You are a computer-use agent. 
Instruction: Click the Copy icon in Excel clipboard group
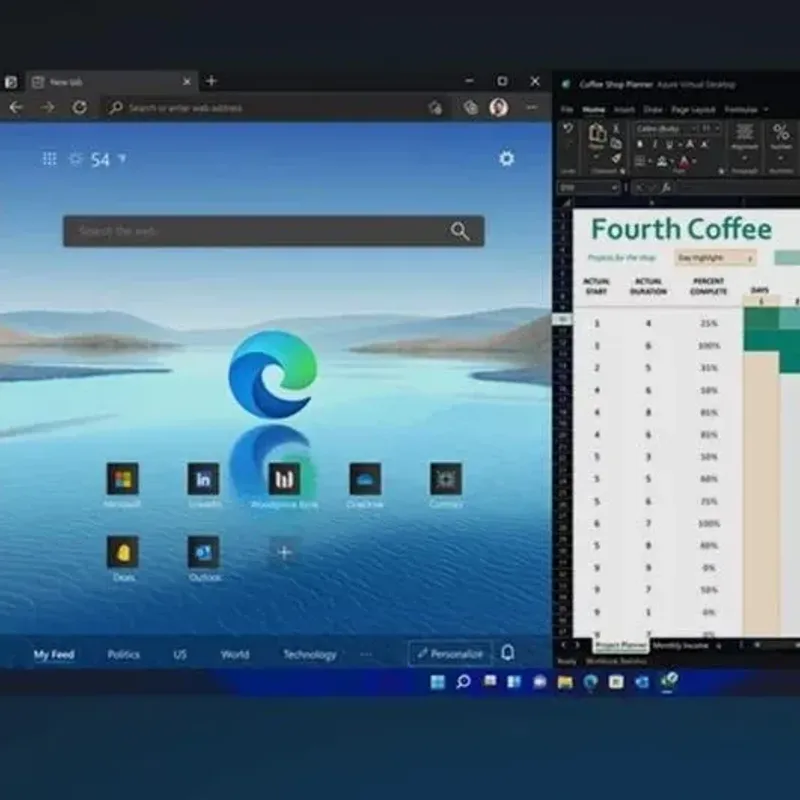tap(616, 144)
